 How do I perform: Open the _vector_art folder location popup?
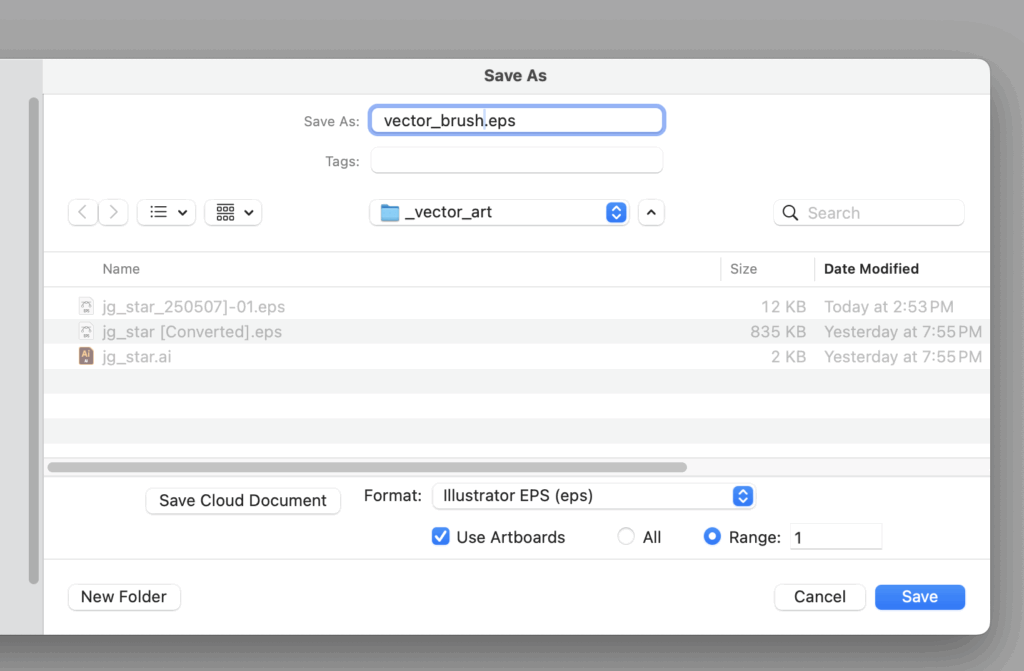pos(498,212)
